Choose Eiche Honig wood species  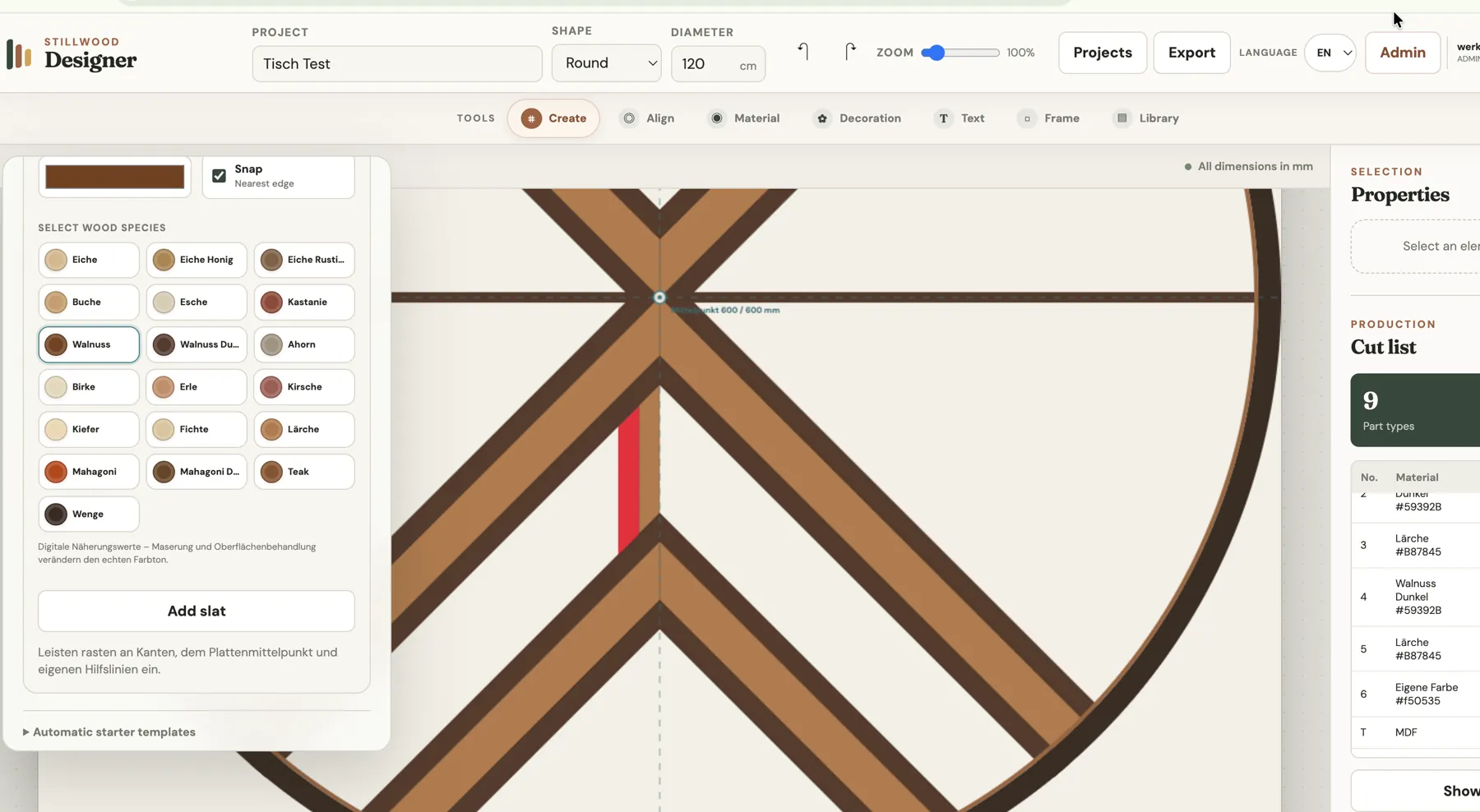[x=197, y=260]
